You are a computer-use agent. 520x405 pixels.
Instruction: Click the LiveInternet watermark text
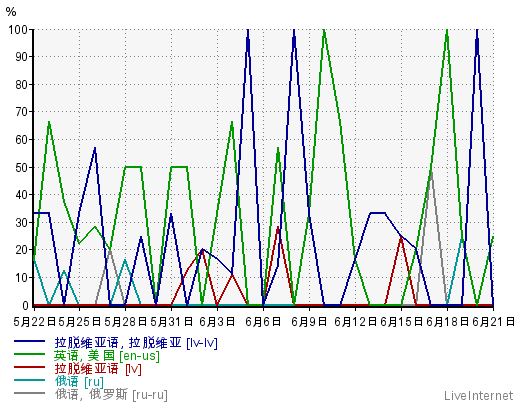point(478,396)
